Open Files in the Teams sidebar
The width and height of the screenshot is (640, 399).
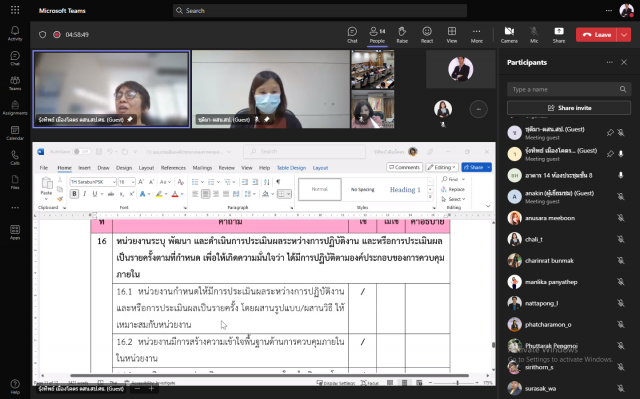tap(15, 182)
